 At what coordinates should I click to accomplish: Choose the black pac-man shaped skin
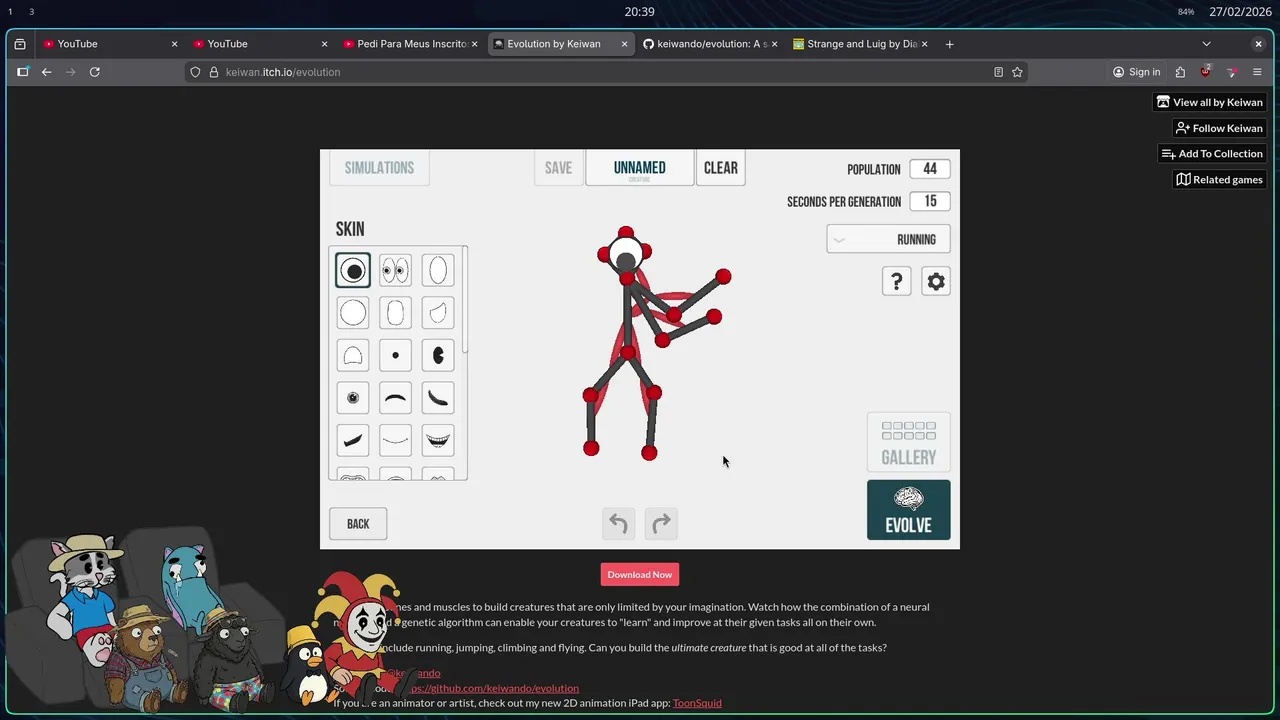pos(438,355)
